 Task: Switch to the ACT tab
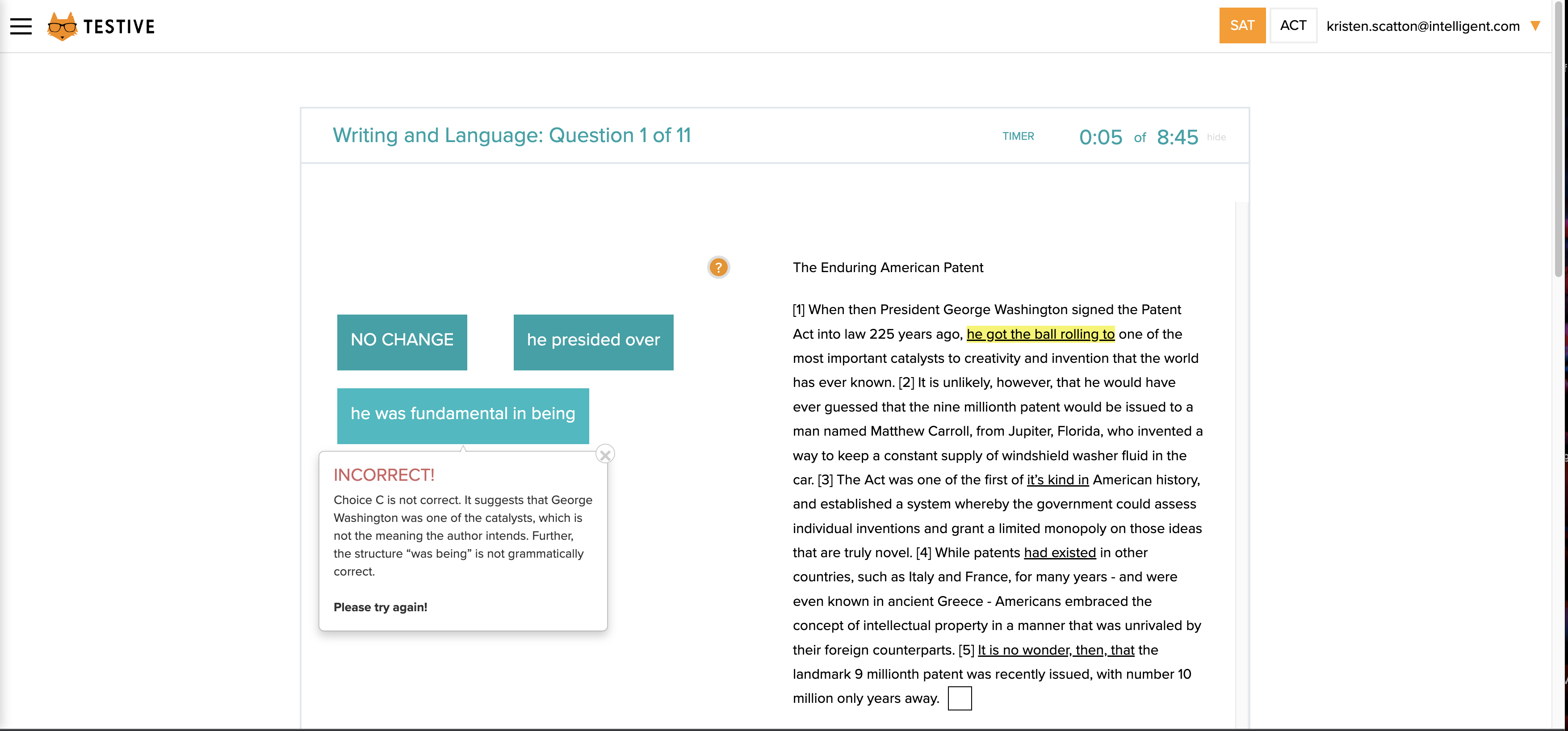pos(1293,25)
